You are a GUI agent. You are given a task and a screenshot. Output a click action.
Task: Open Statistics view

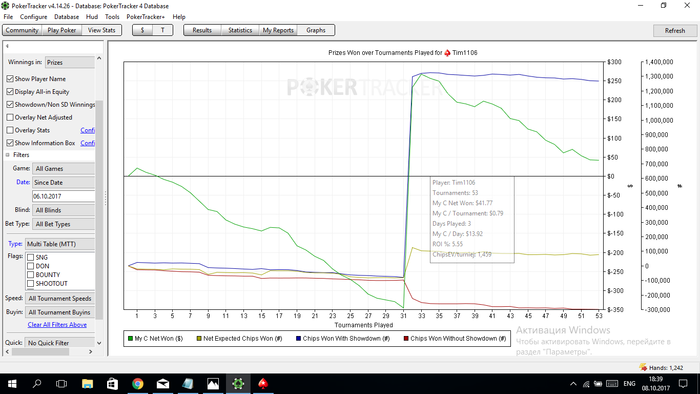pyautogui.click(x=240, y=30)
